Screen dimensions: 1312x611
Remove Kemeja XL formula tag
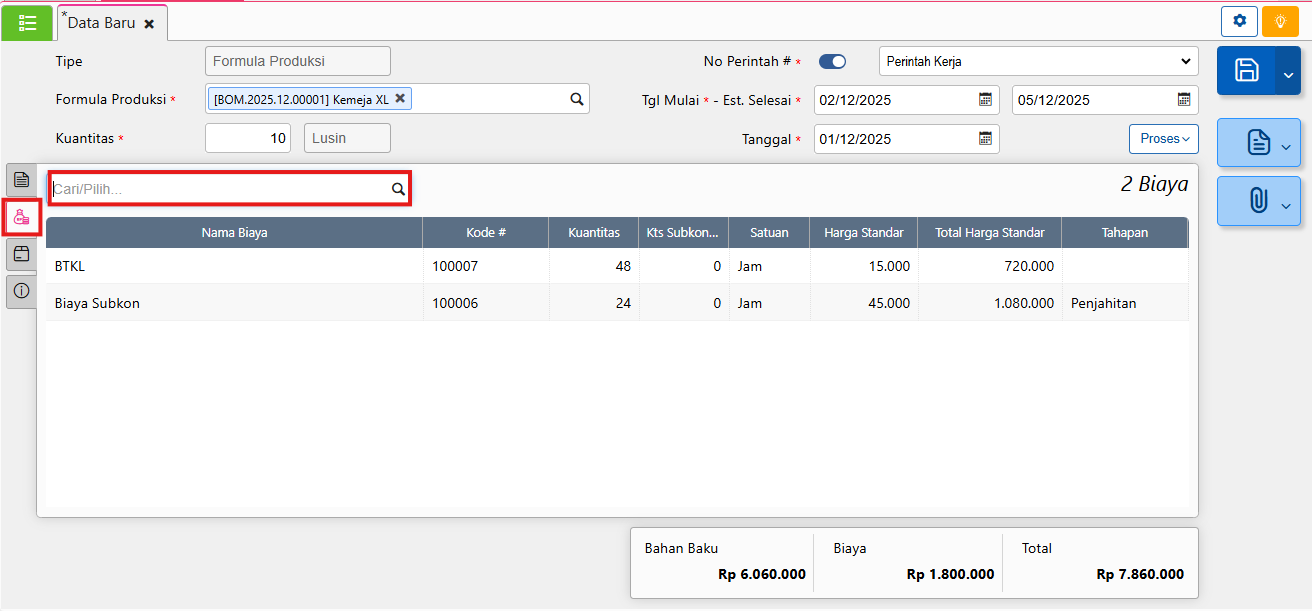[400, 98]
